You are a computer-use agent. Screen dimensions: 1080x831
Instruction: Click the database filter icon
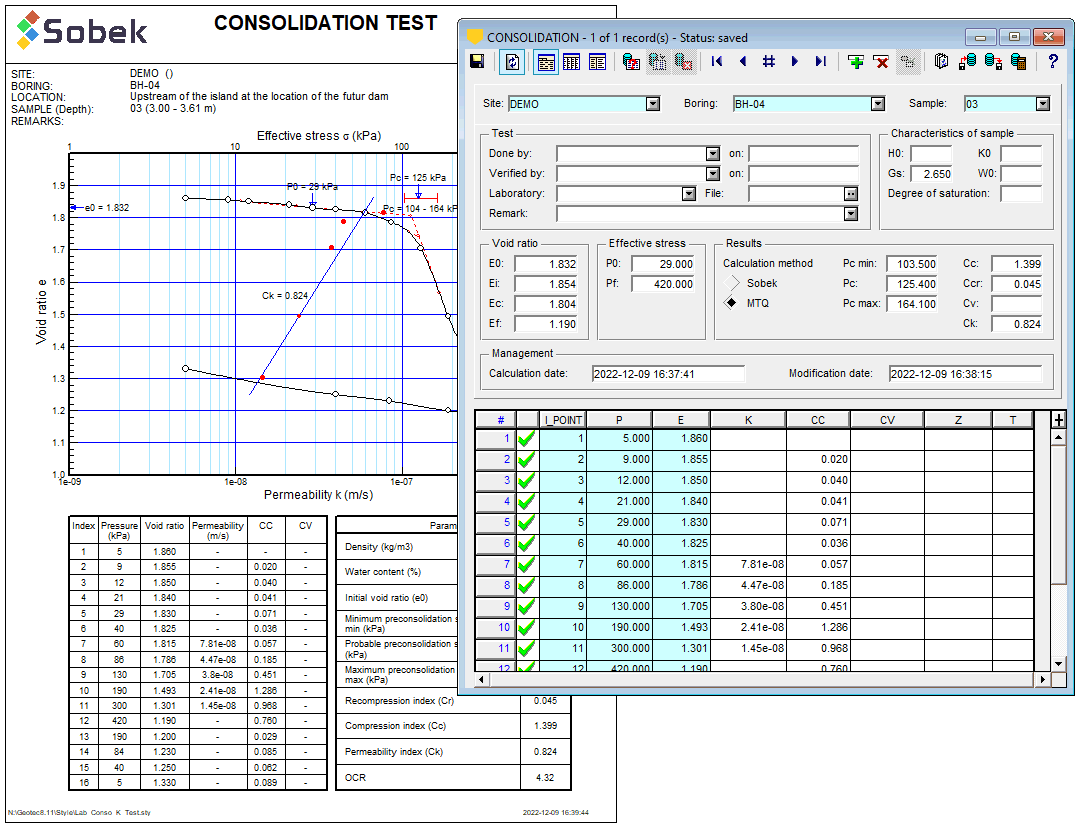[657, 62]
